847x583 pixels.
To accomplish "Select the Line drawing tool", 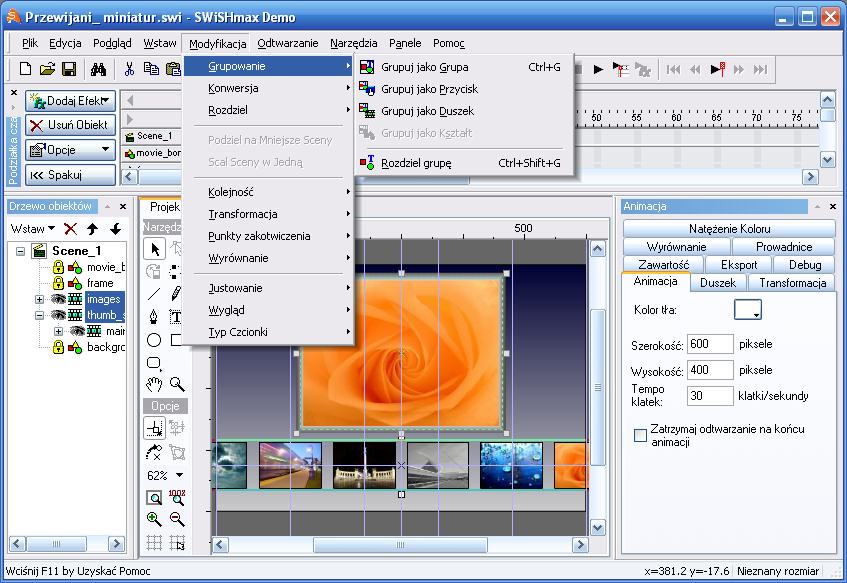I will (154, 294).
